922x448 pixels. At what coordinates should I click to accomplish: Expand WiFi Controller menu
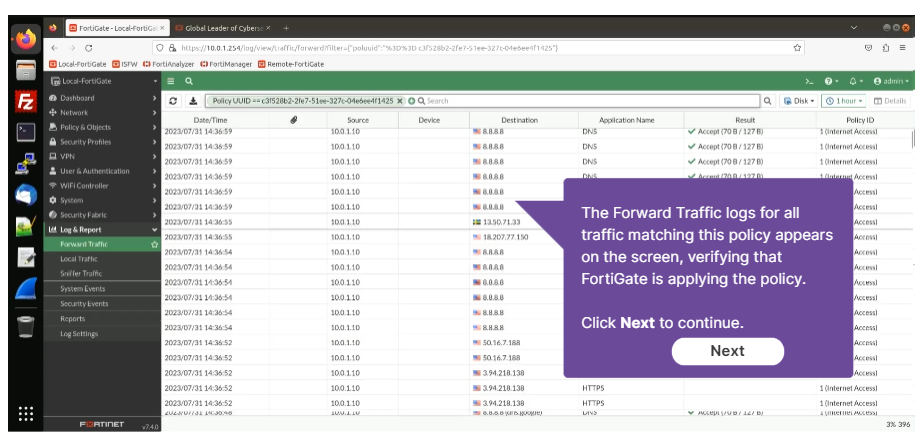click(102, 186)
